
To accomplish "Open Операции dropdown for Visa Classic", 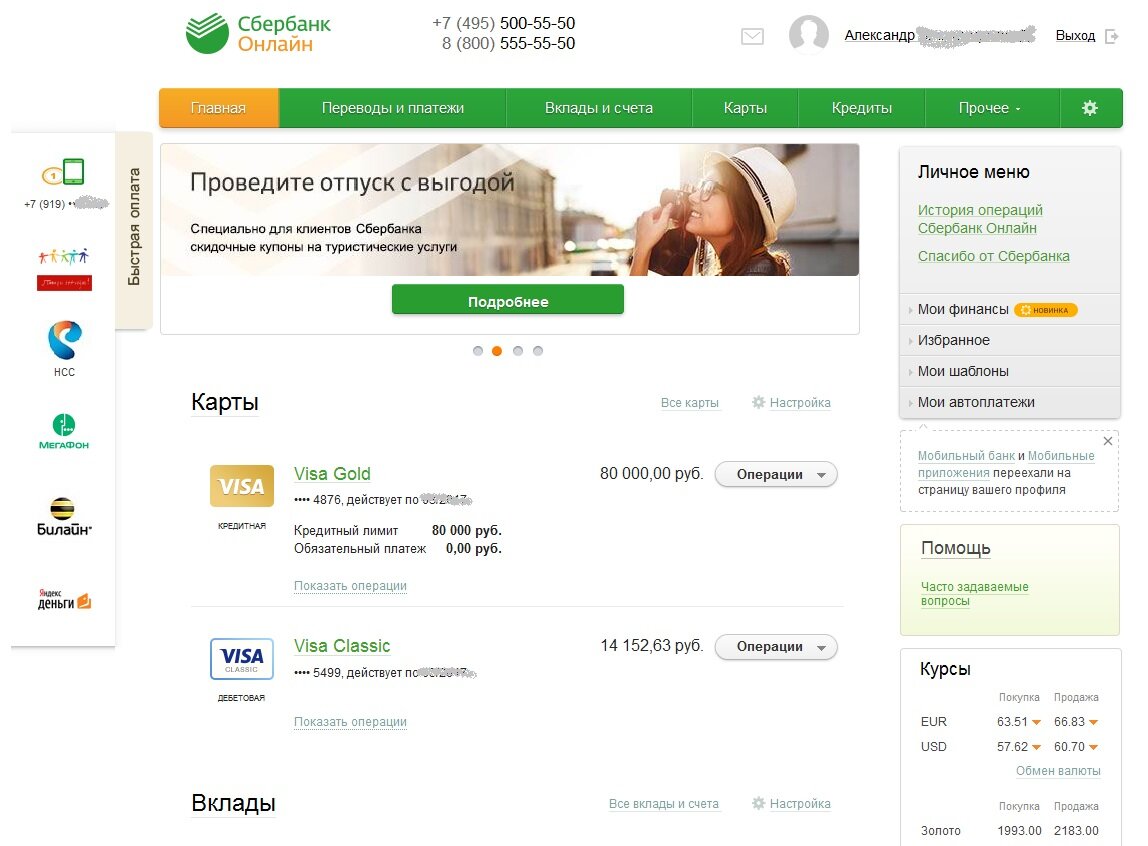I will [776, 646].
